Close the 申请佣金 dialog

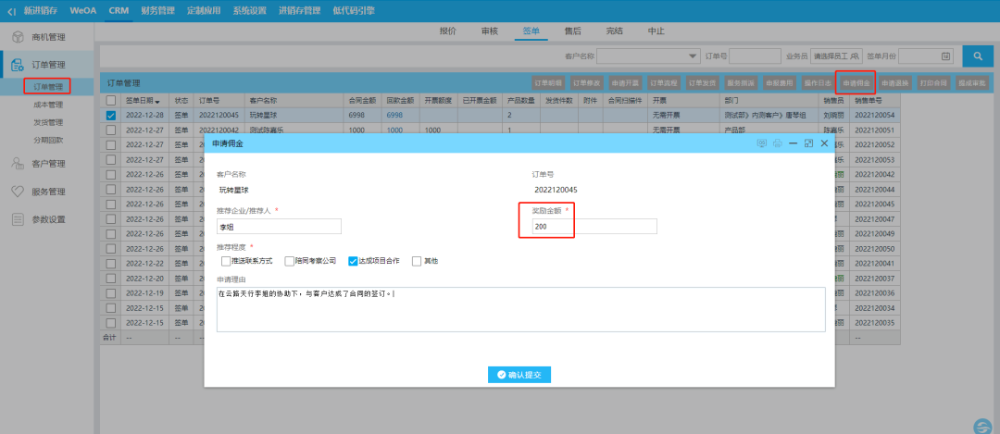[824, 143]
